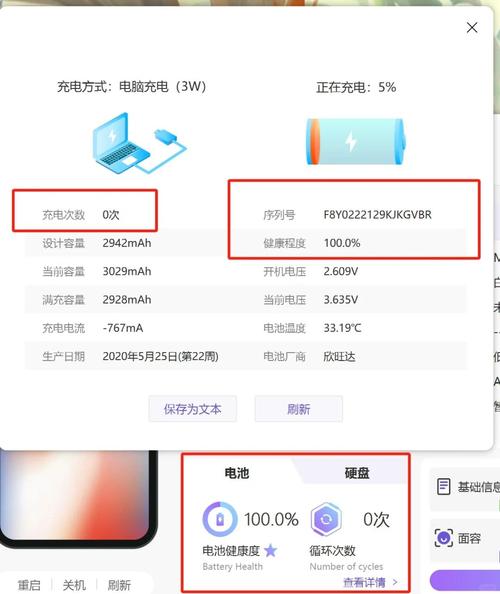Click 重启 below the phone image
This screenshot has height=594, width=500.
pos(29,585)
